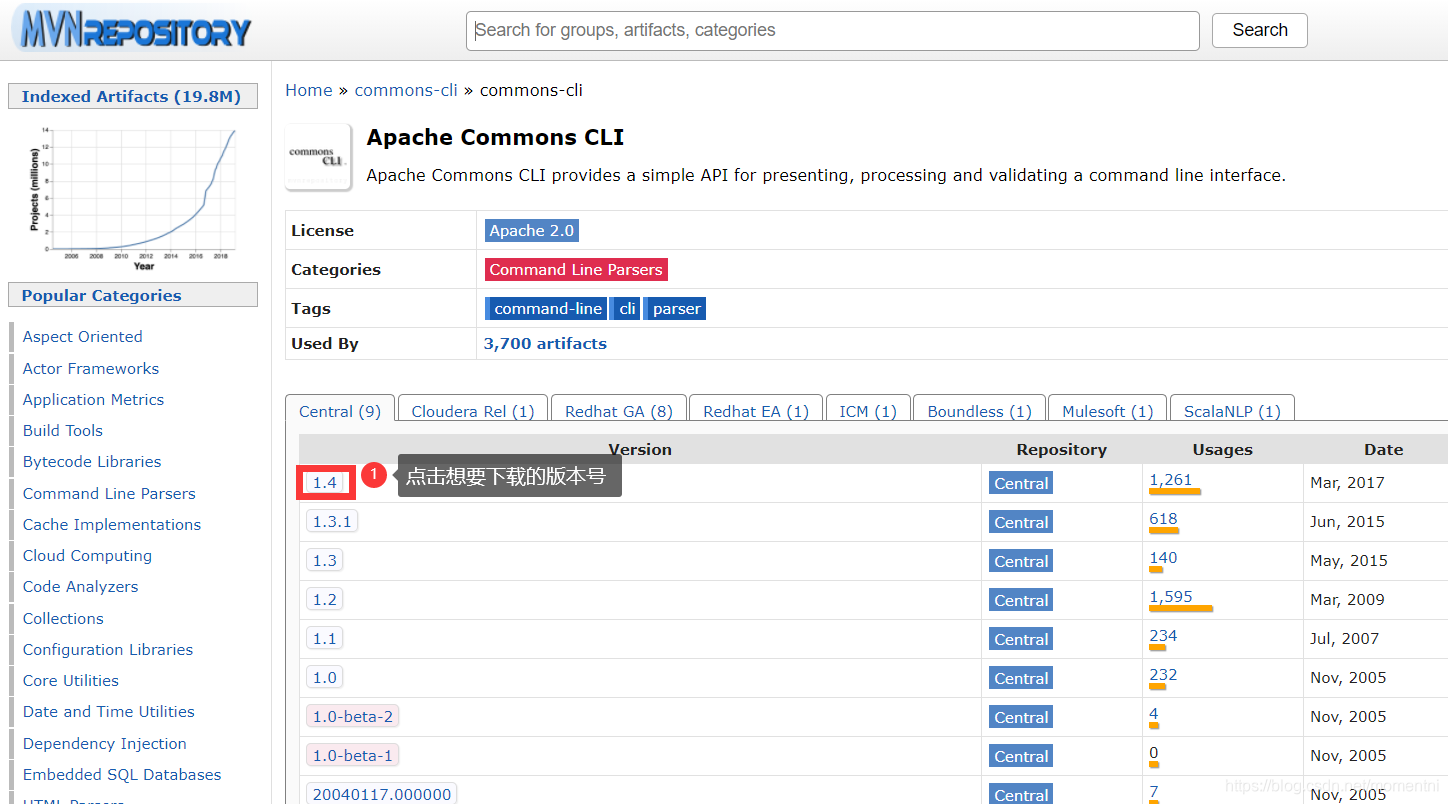View the 3,700 artifacts used by list
Screen dimensions: 1448x804
coord(545,343)
